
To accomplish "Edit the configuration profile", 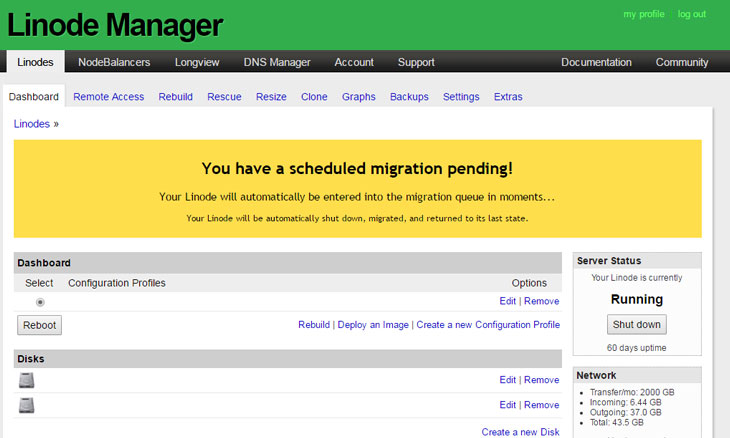I will click(507, 301).
